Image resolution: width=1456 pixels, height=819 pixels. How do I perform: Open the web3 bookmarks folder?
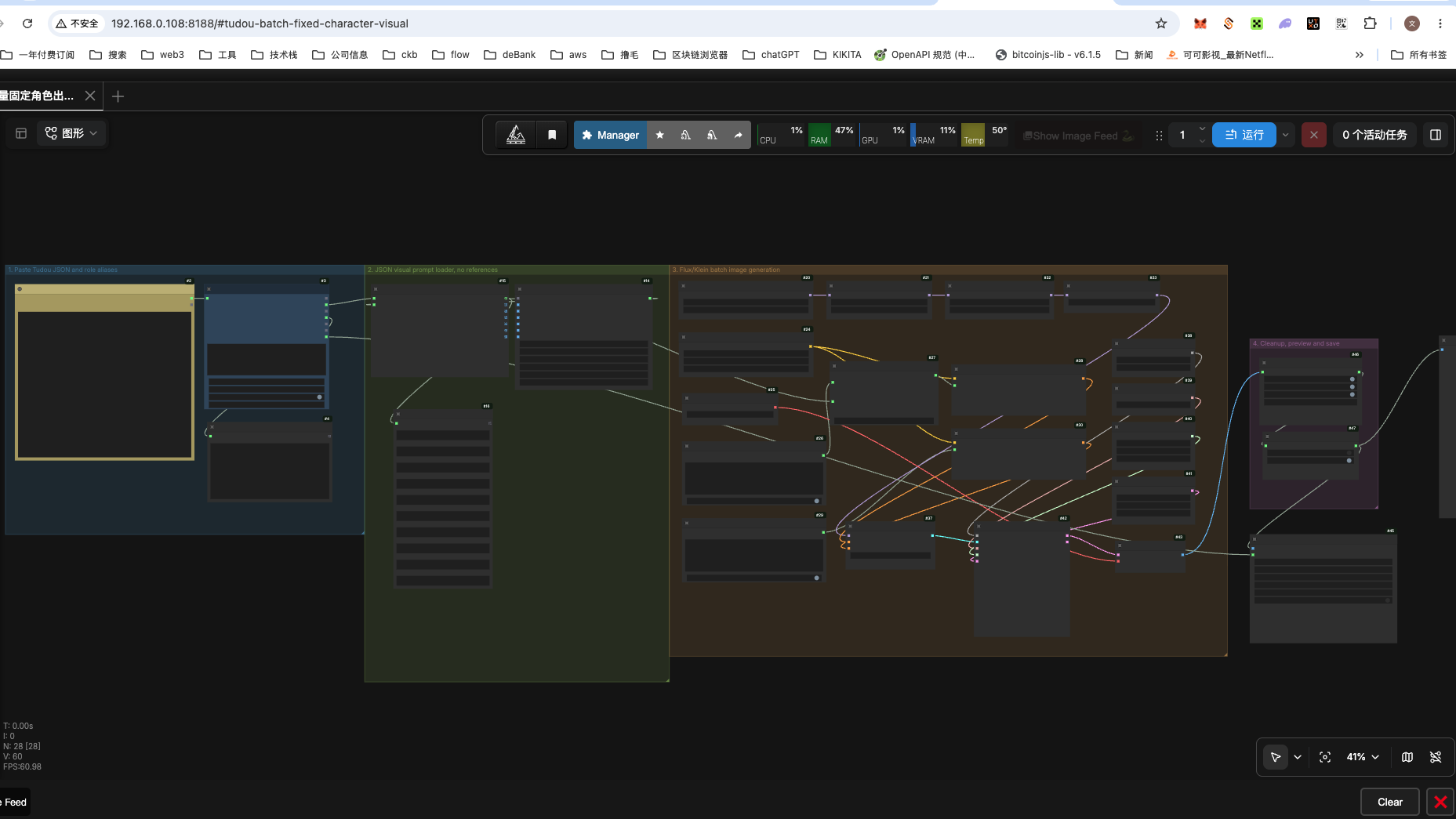tap(162, 55)
